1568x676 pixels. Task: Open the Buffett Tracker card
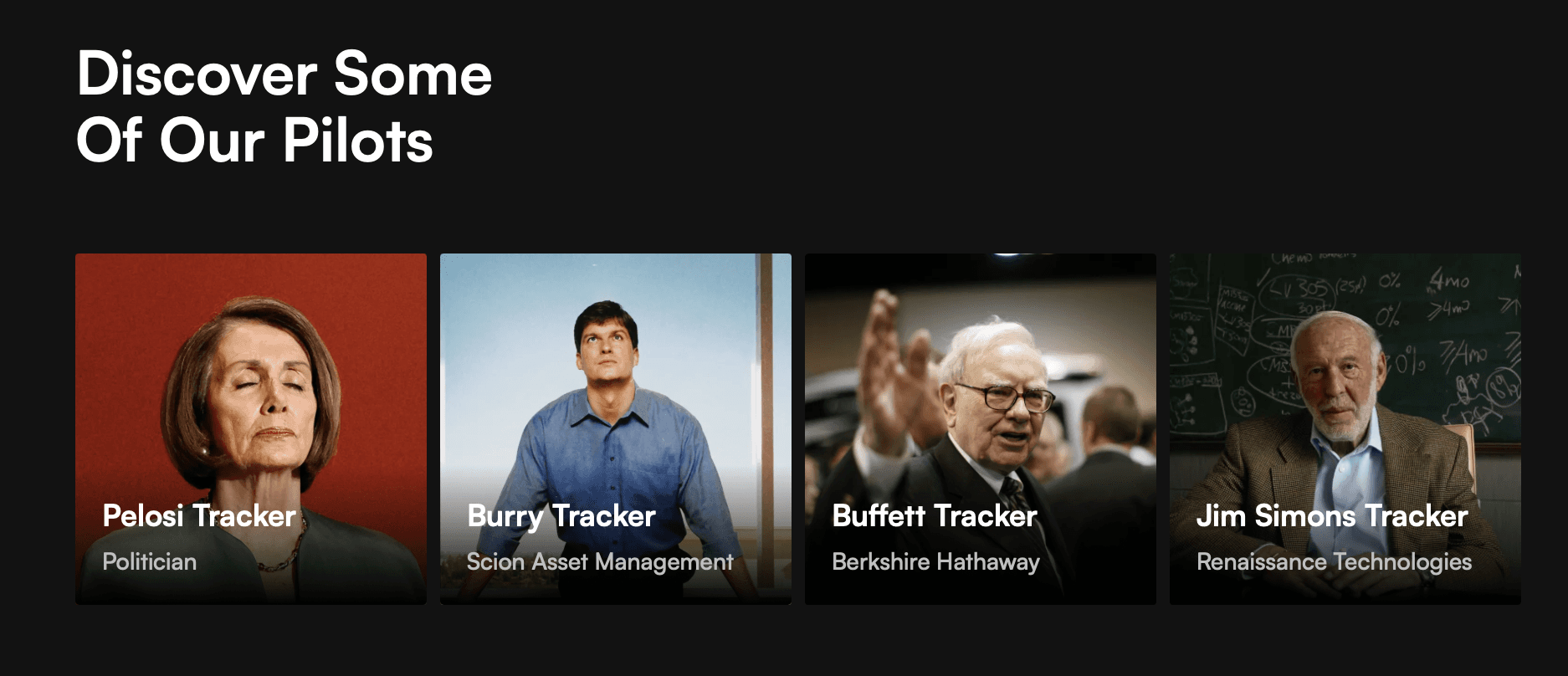pyautogui.click(x=981, y=428)
